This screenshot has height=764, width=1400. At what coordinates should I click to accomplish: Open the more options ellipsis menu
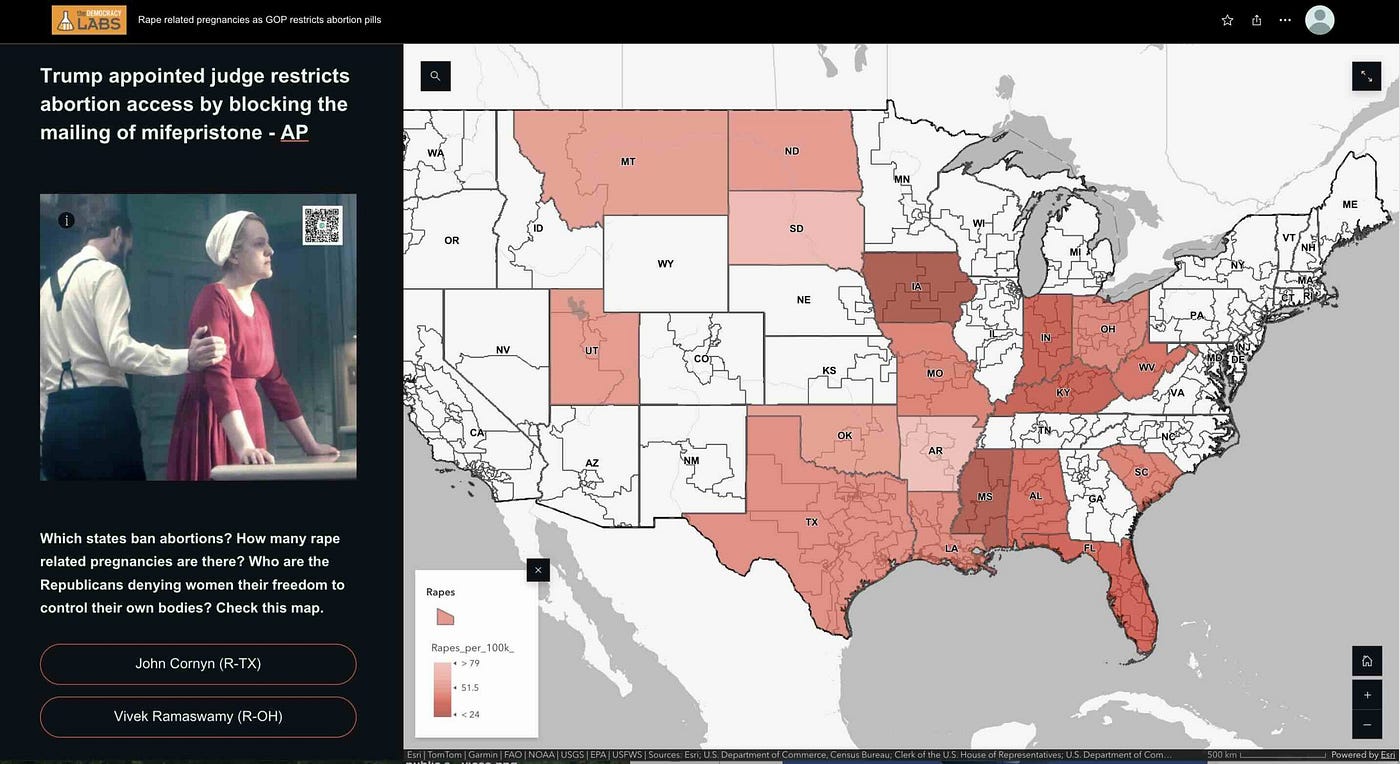1285,20
